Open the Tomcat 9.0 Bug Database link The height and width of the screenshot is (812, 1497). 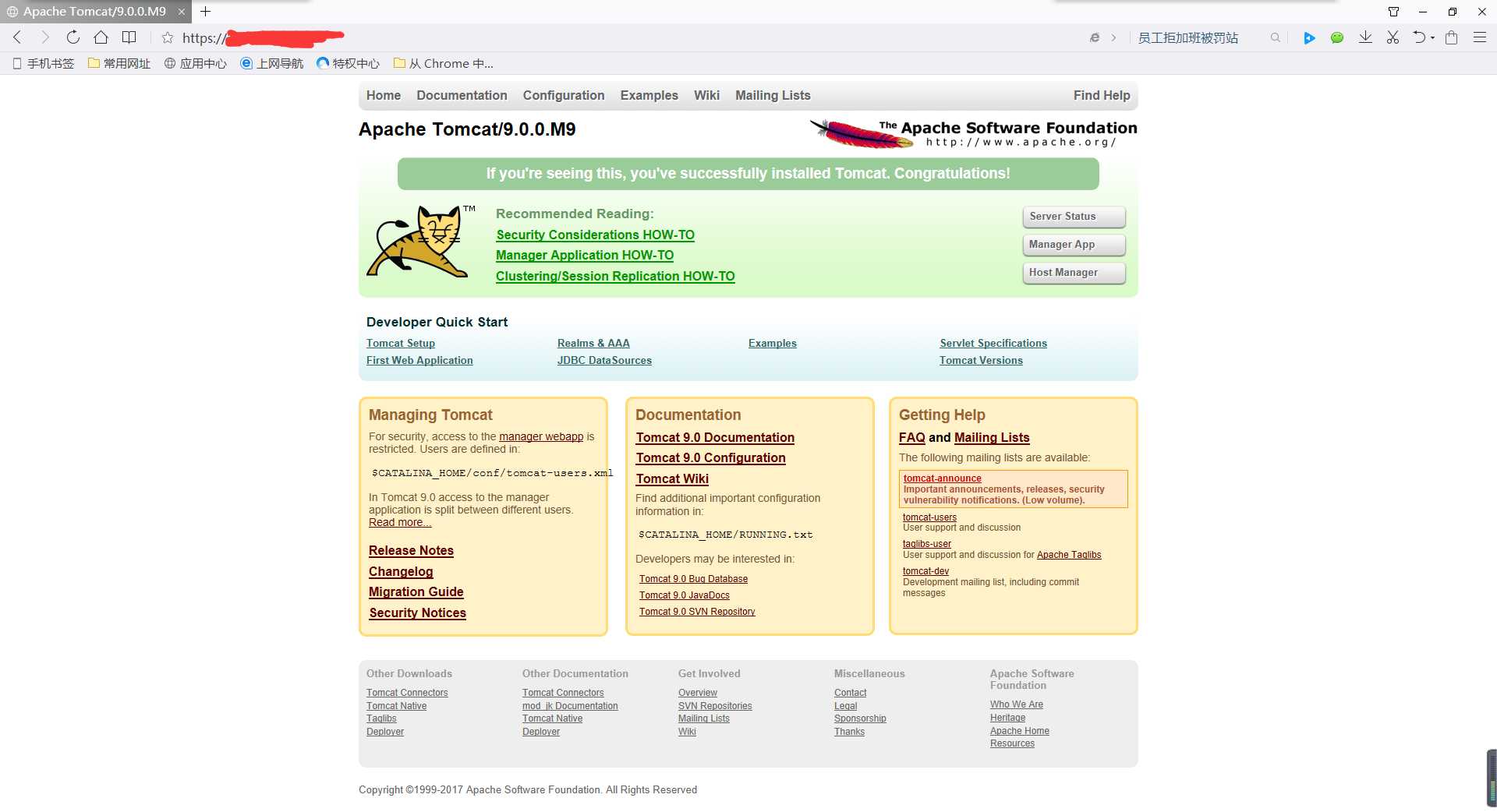coord(693,579)
